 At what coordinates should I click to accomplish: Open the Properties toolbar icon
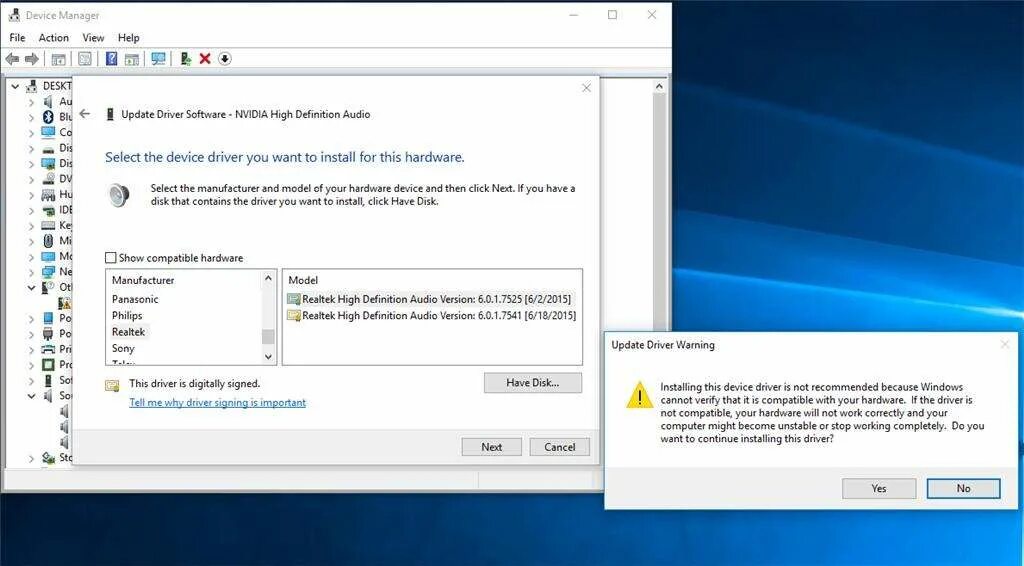click(85, 59)
